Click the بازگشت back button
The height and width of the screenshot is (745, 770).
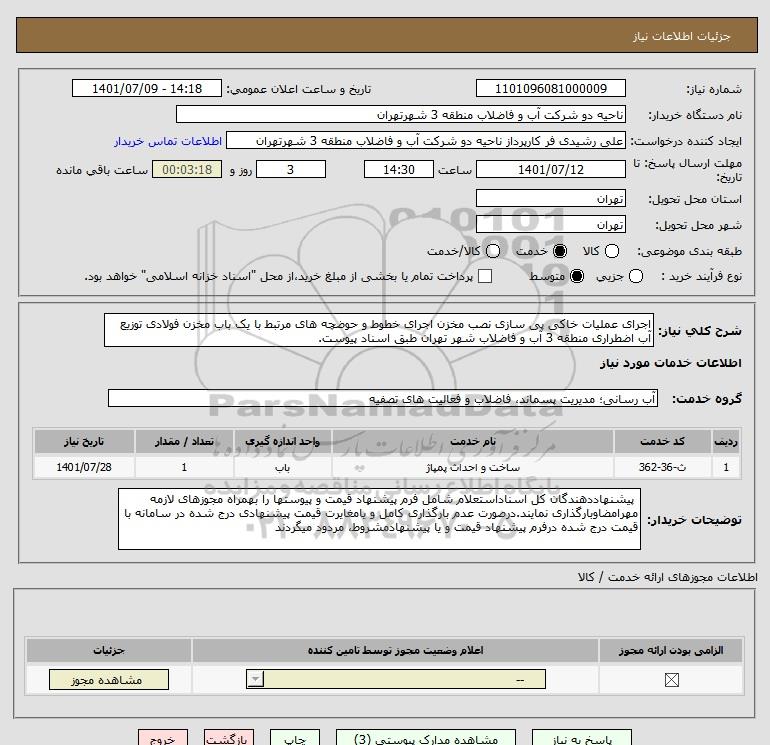pos(229,738)
